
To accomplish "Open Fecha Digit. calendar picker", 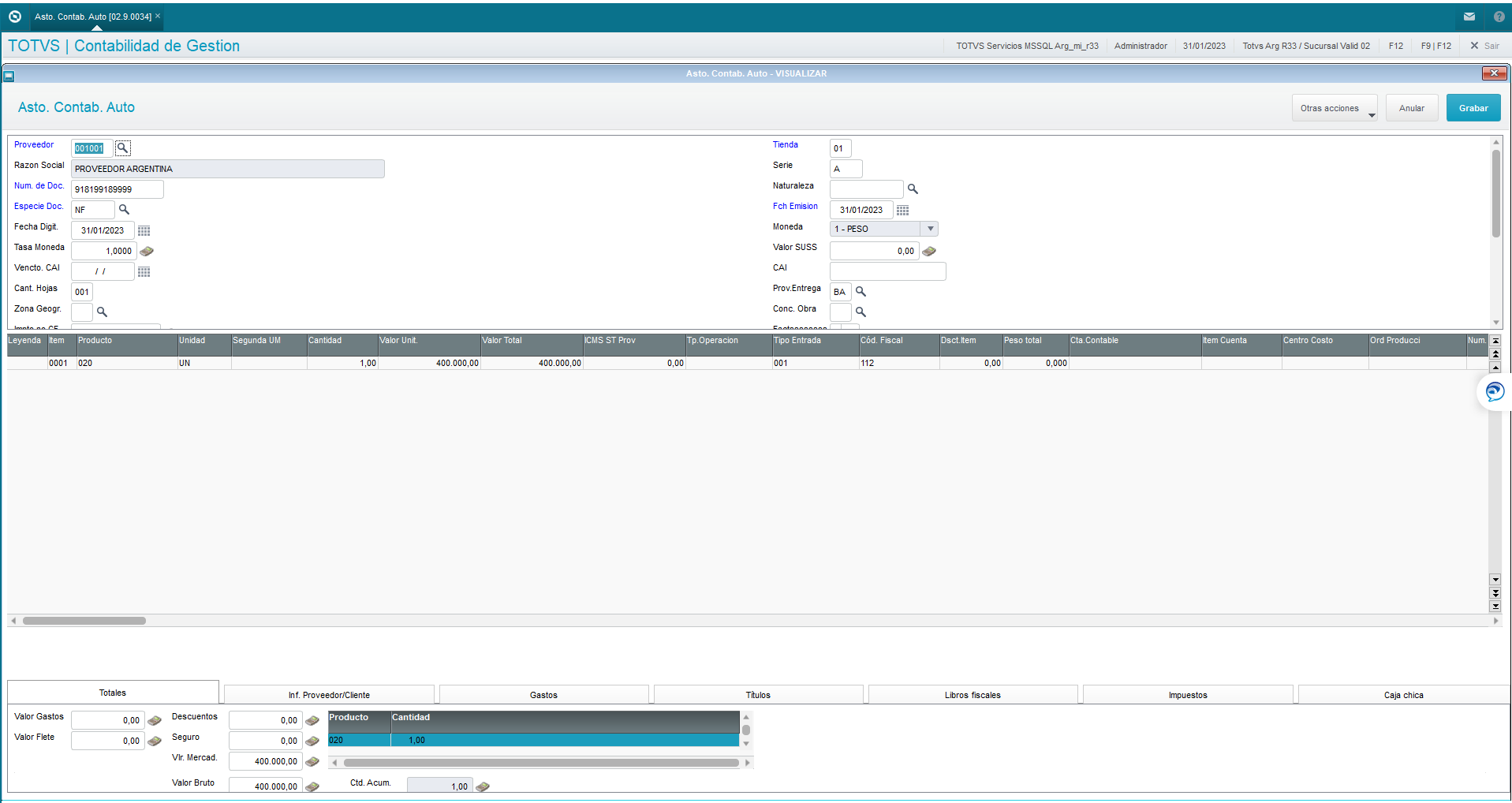I will click(x=144, y=230).
